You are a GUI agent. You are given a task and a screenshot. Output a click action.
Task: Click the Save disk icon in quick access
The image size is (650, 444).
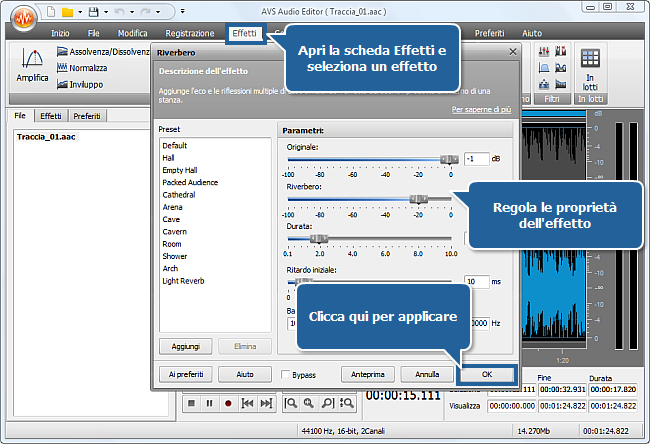(94, 12)
